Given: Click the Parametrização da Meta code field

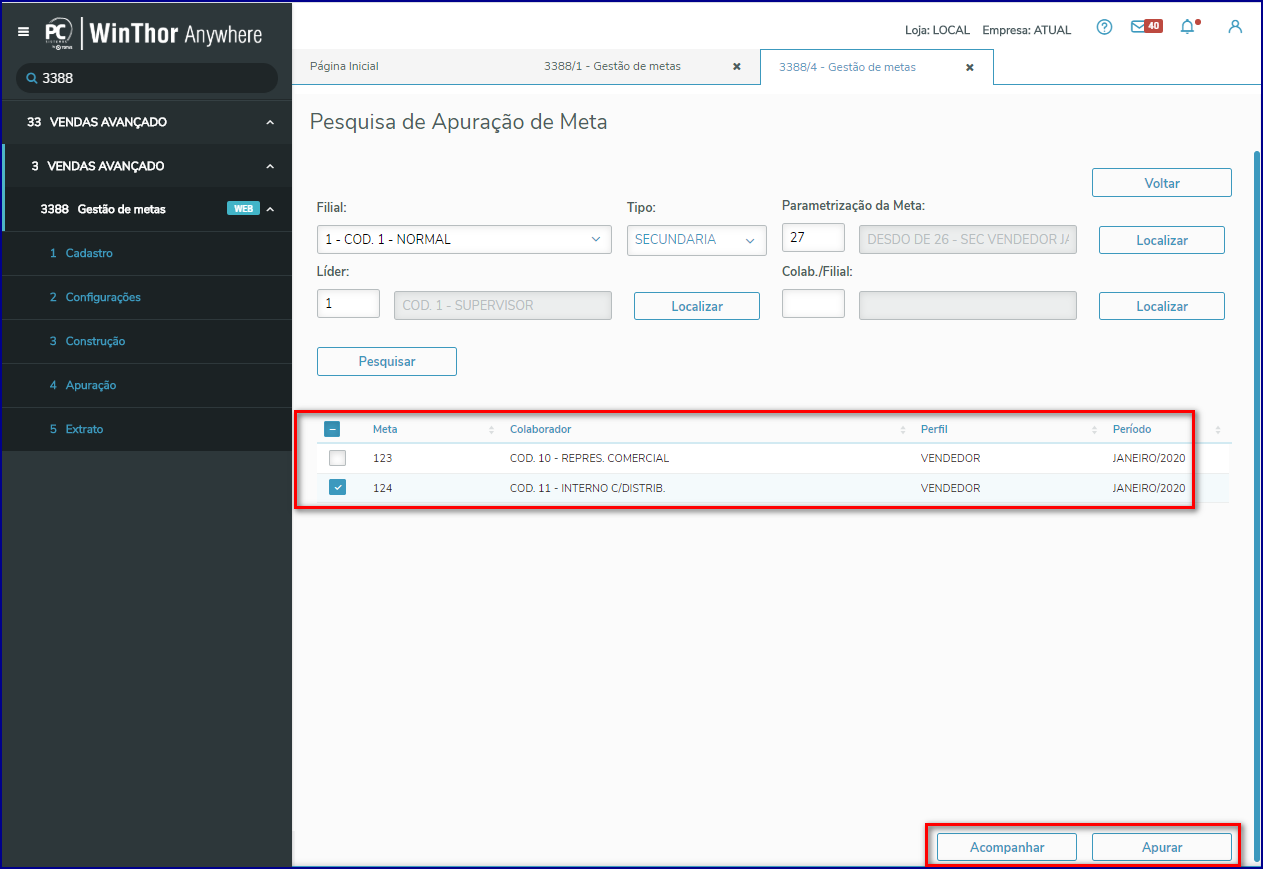Looking at the screenshot, I should point(813,238).
